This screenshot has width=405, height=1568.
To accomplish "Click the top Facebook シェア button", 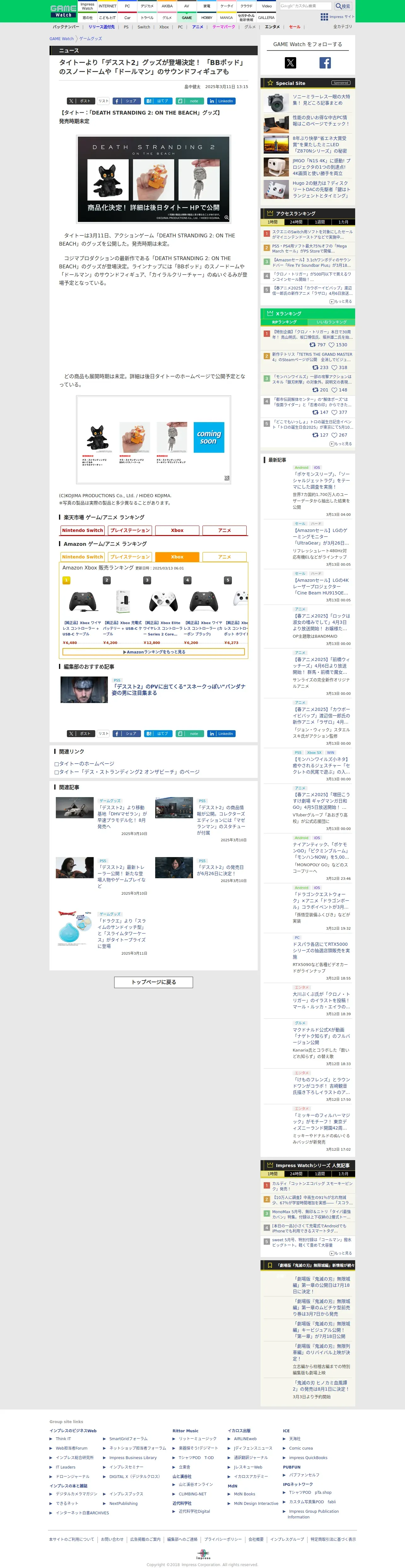I will click(126, 101).
